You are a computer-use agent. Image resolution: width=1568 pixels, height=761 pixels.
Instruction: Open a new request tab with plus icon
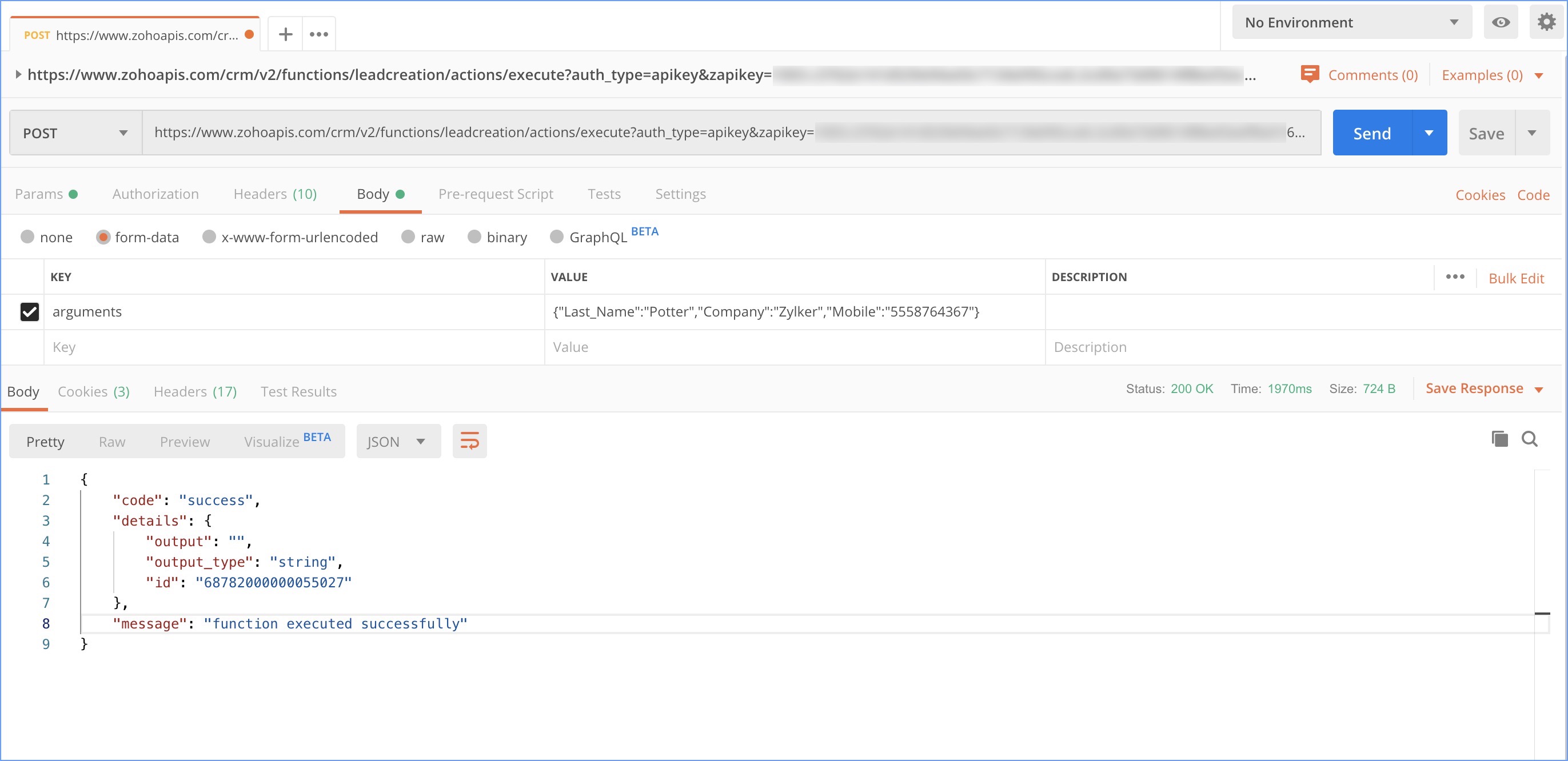tap(285, 35)
